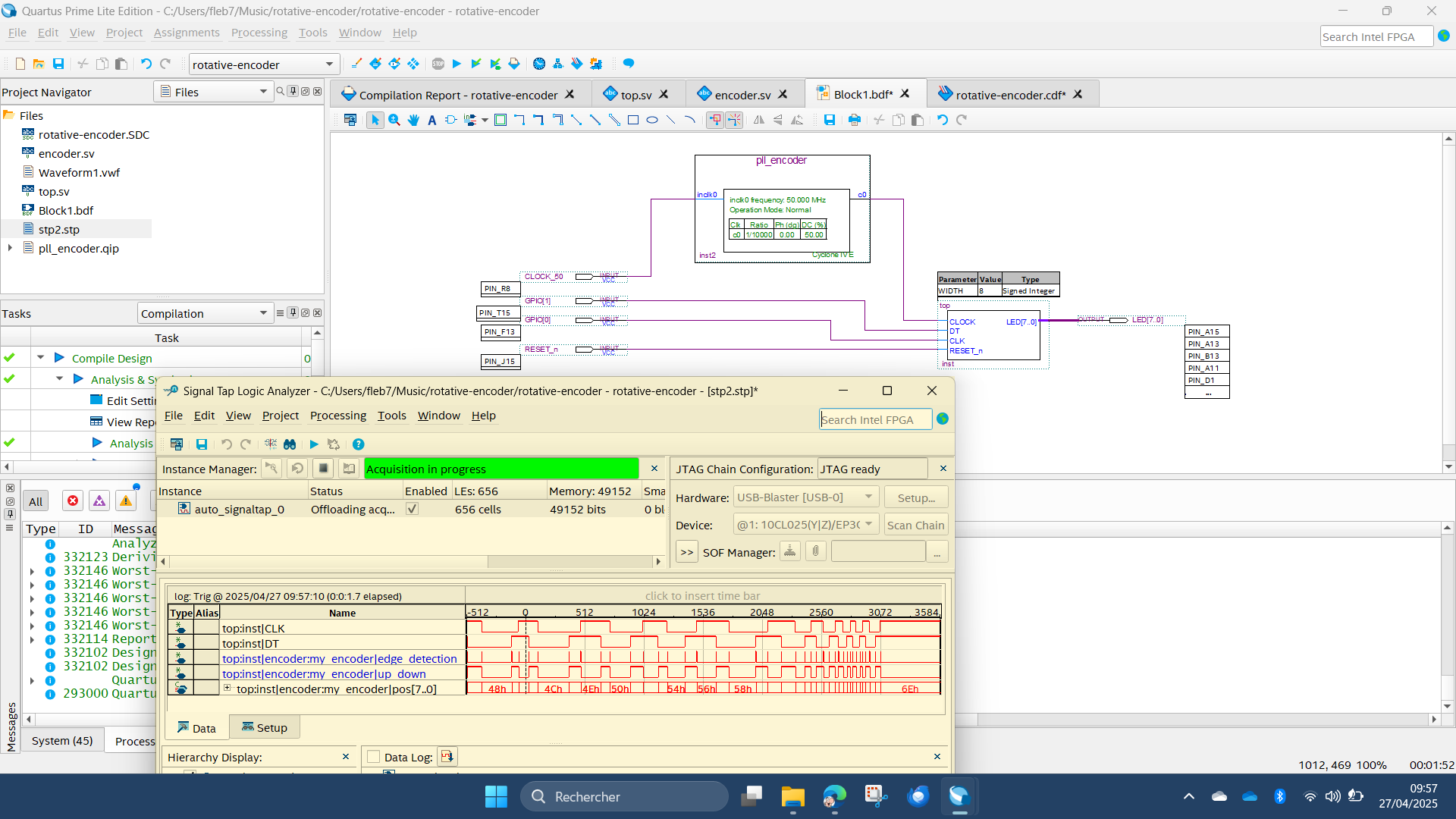The width and height of the screenshot is (1456, 819).
Task: Switch to the encoder.sv tab
Action: pos(742,95)
